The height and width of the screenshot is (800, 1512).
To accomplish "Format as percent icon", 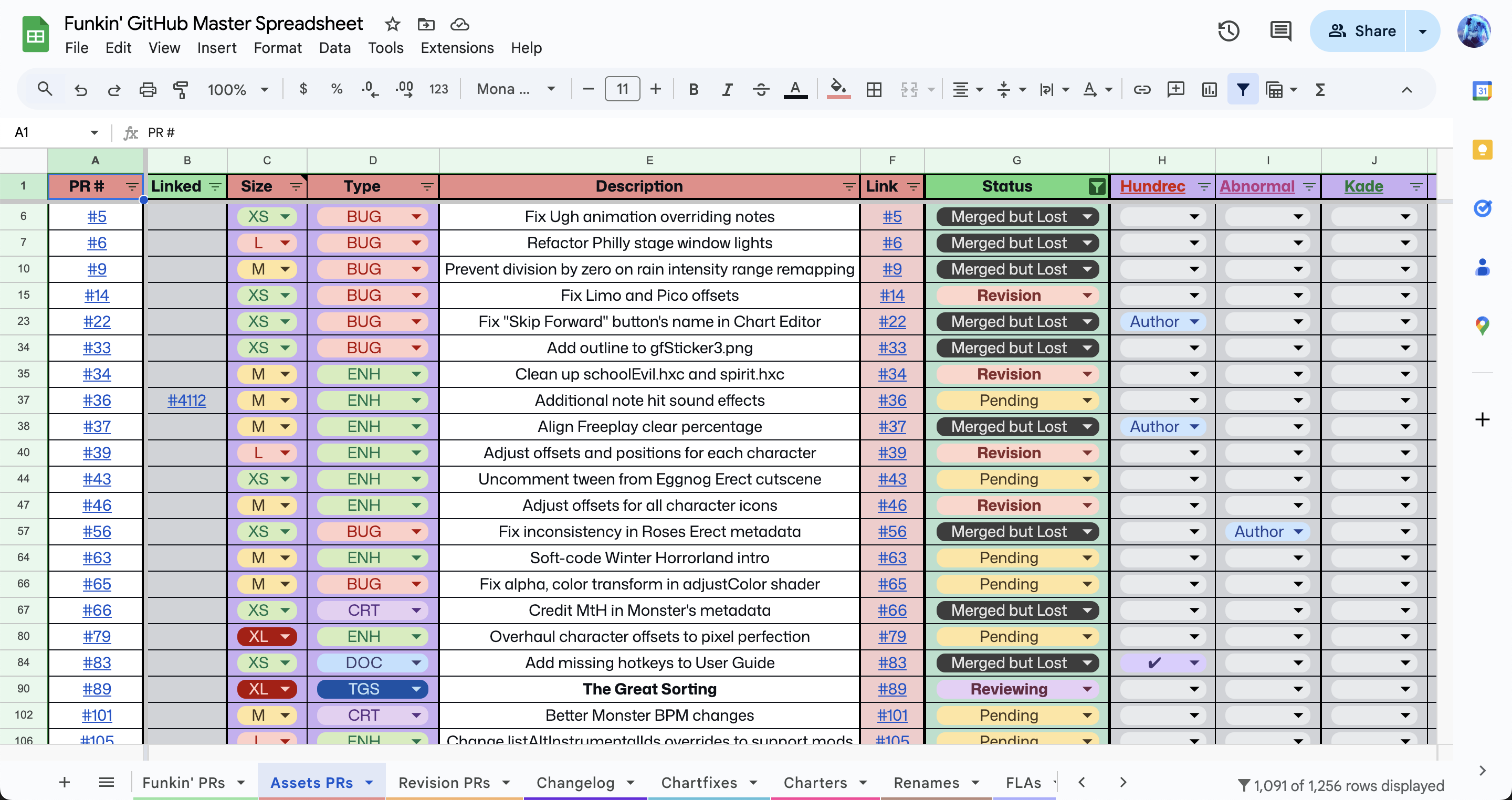I will [x=337, y=89].
